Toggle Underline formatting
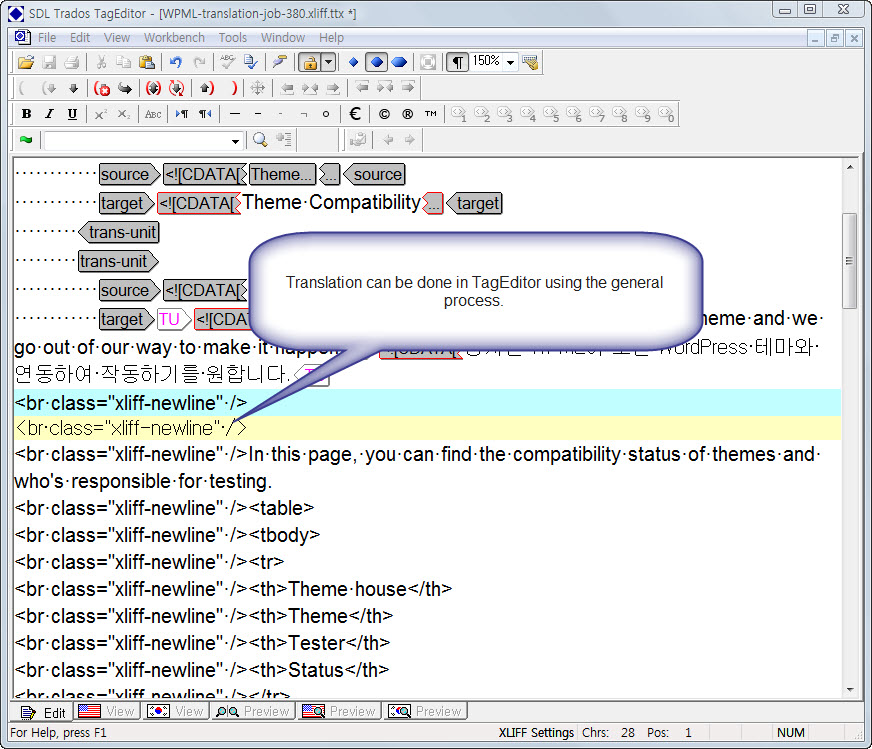The width and height of the screenshot is (872, 749). coord(72,114)
